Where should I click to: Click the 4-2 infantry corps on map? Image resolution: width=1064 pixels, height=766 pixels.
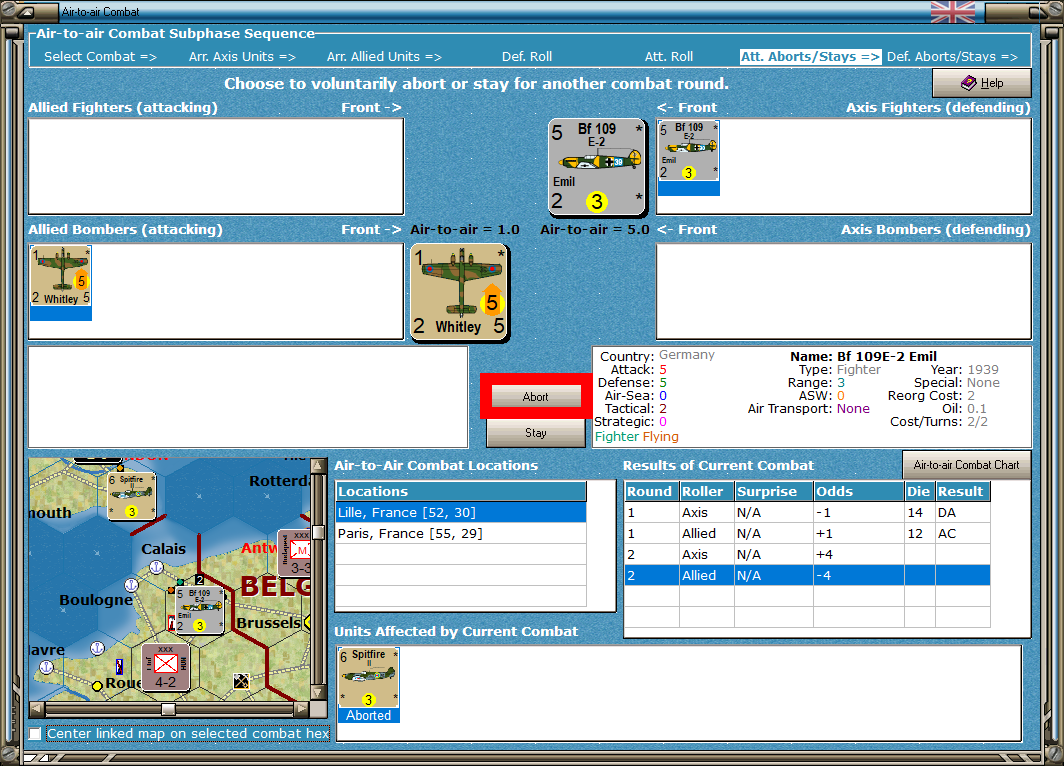(165, 665)
